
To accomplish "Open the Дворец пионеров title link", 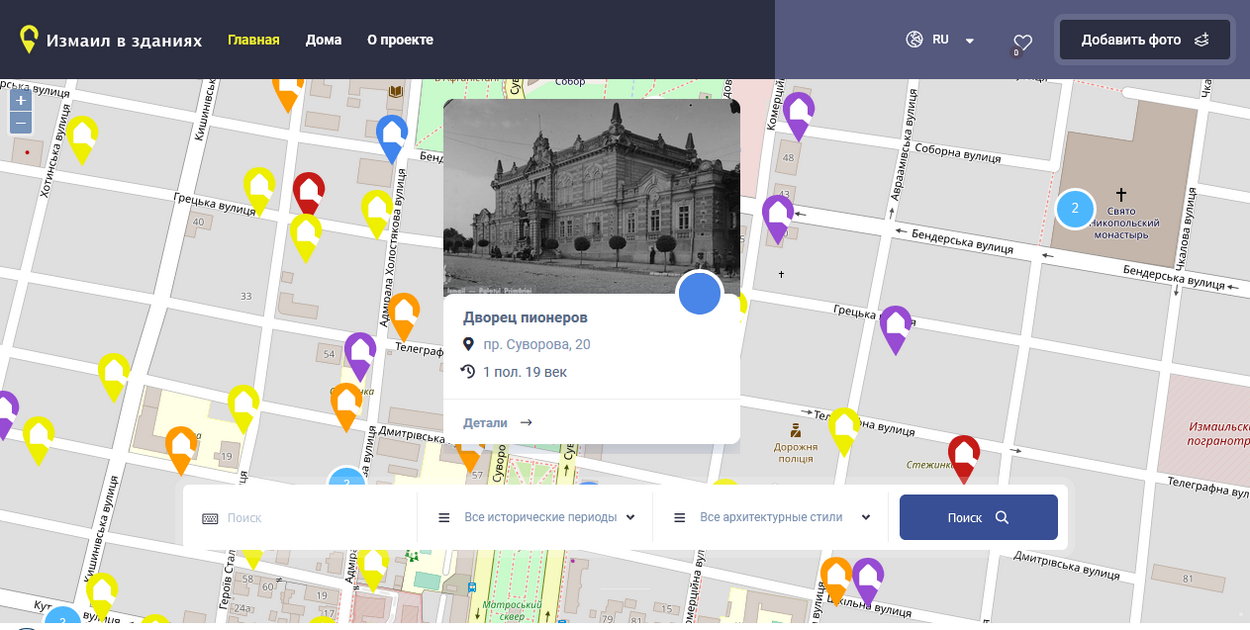I will pos(525,317).
